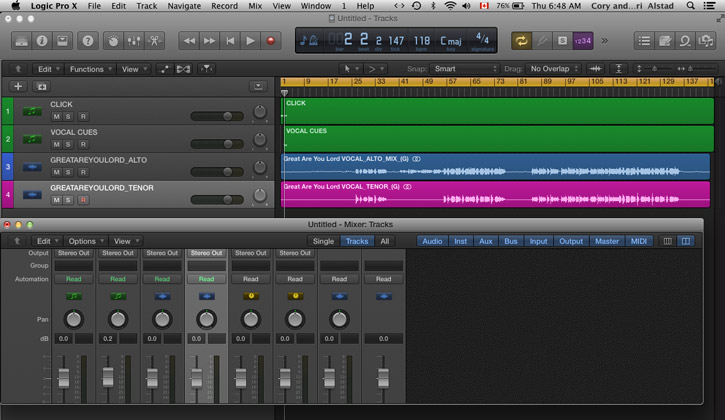The image size is (725, 420).
Task: Click the red Record button
Action: pos(270,41)
